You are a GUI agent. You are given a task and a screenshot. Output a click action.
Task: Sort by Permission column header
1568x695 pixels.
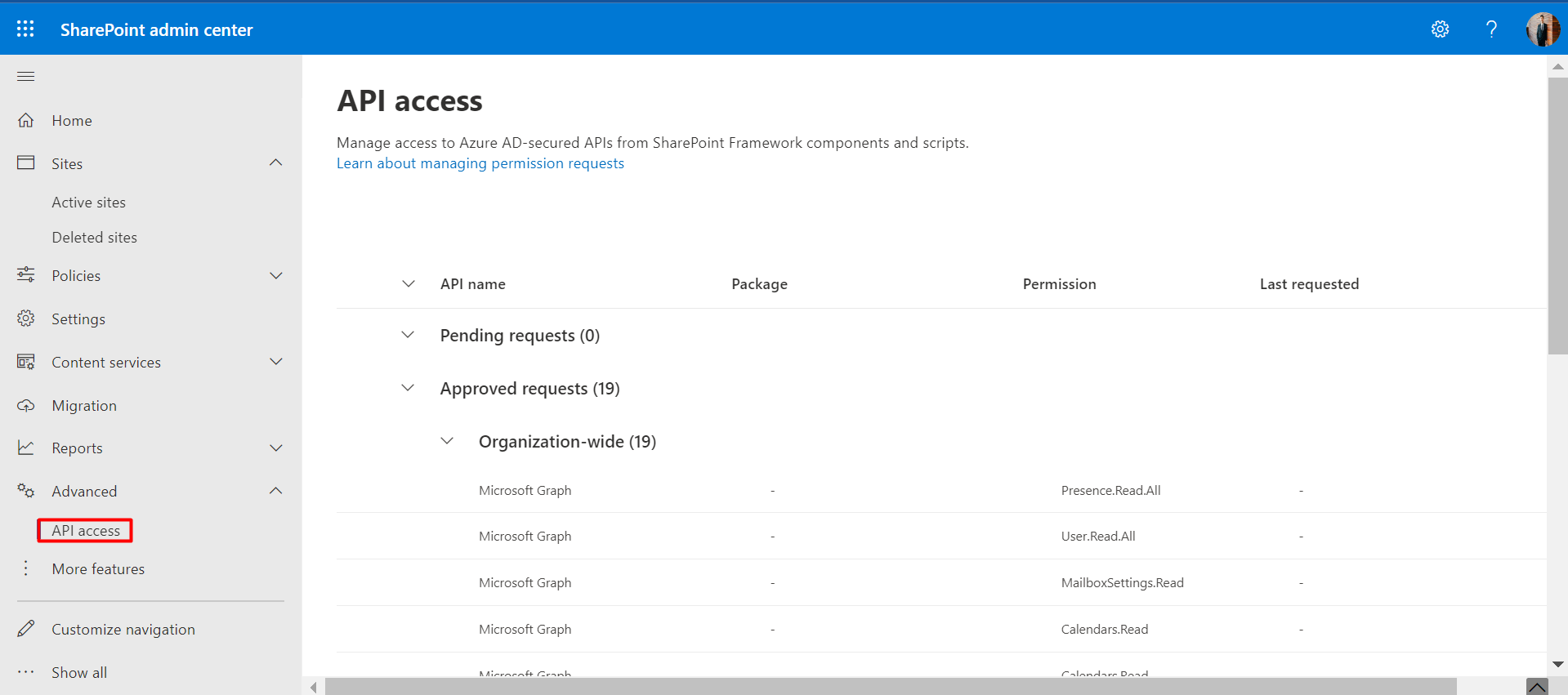tap(1060, 283)
